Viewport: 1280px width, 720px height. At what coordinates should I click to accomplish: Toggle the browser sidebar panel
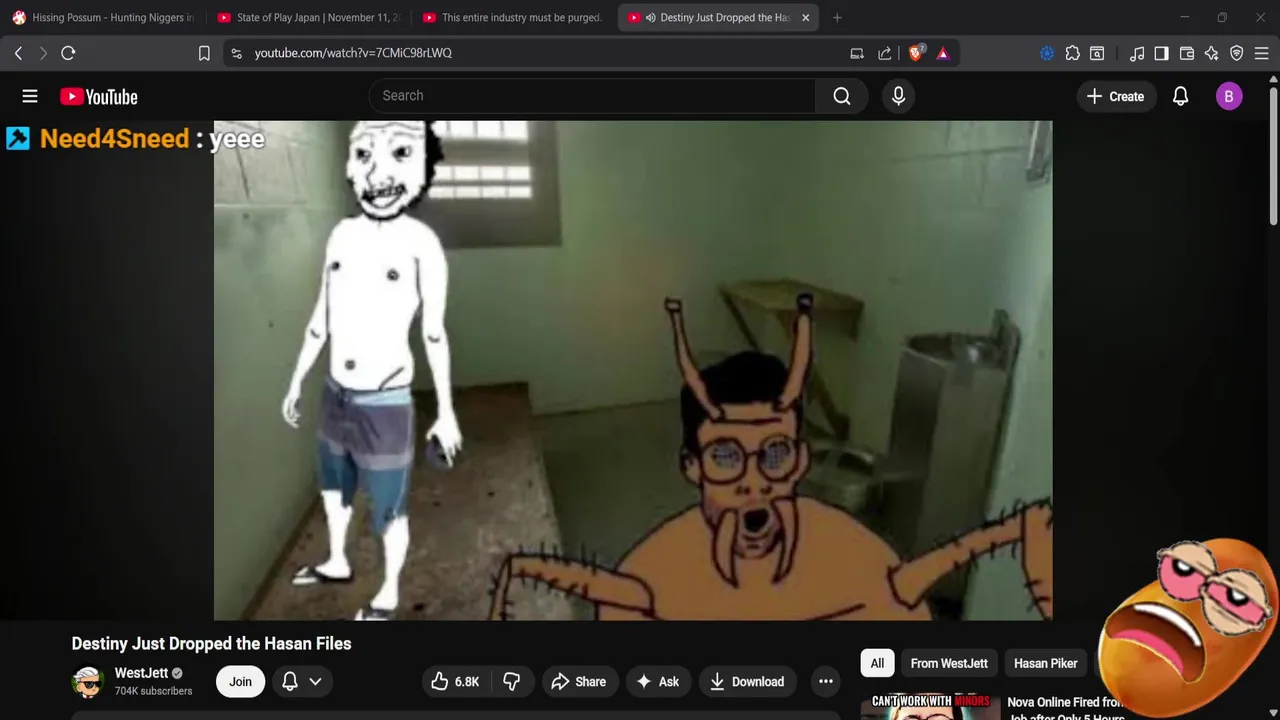(1161, 53)
